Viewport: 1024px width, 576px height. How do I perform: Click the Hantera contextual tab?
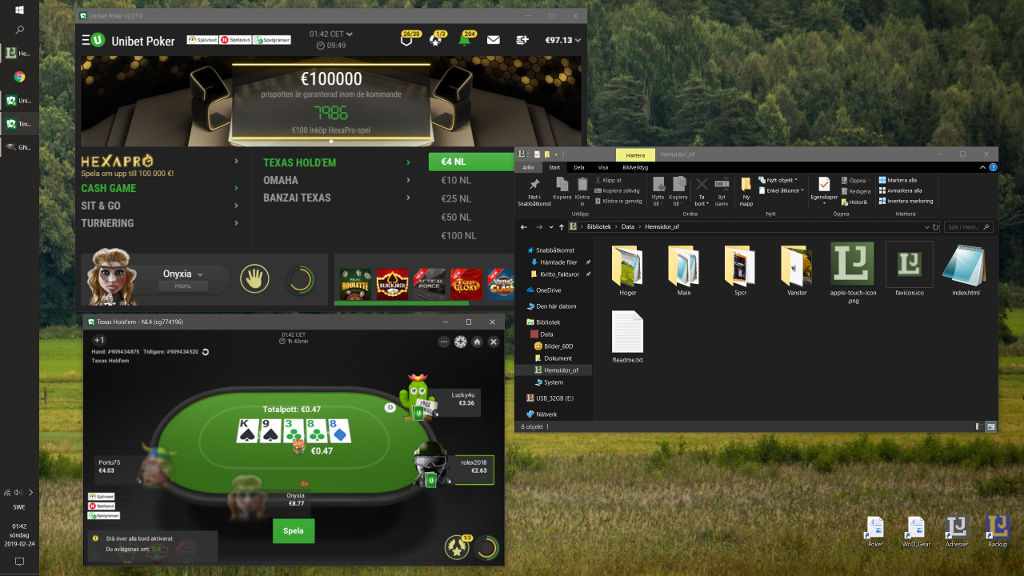pyautogui.click(x=635, y=155)
